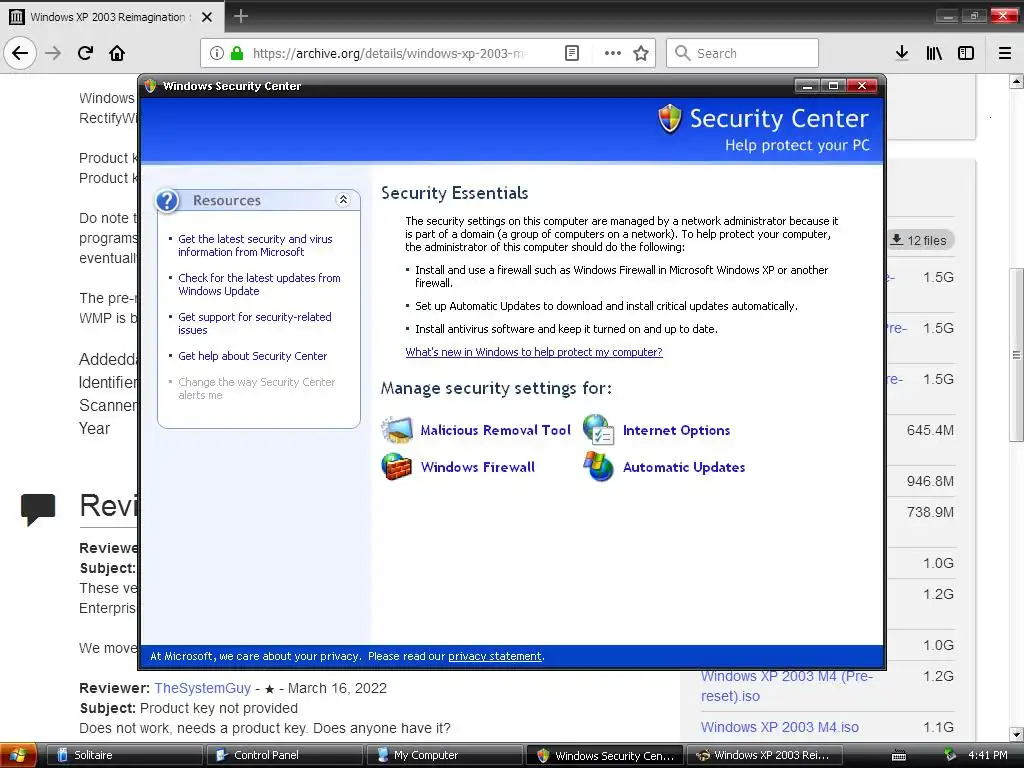
Task: Open the browser hamburger menu
Action: [1005, 53]
